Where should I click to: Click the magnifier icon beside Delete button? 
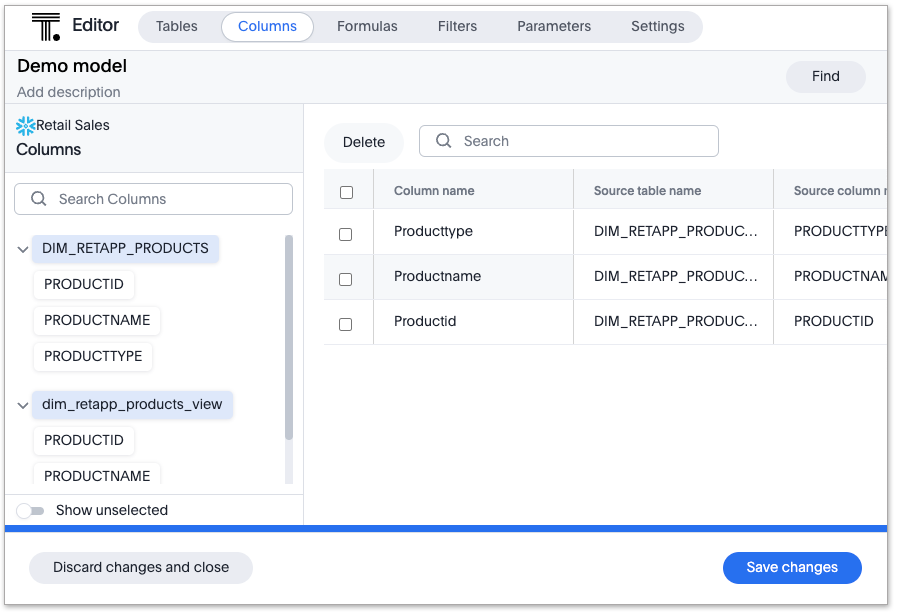coord(443,141)
